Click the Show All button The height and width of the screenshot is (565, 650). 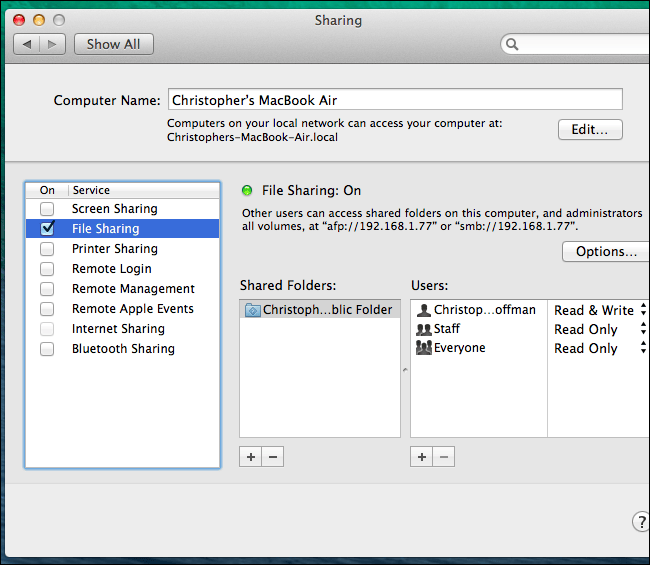[x=113, y=44]
